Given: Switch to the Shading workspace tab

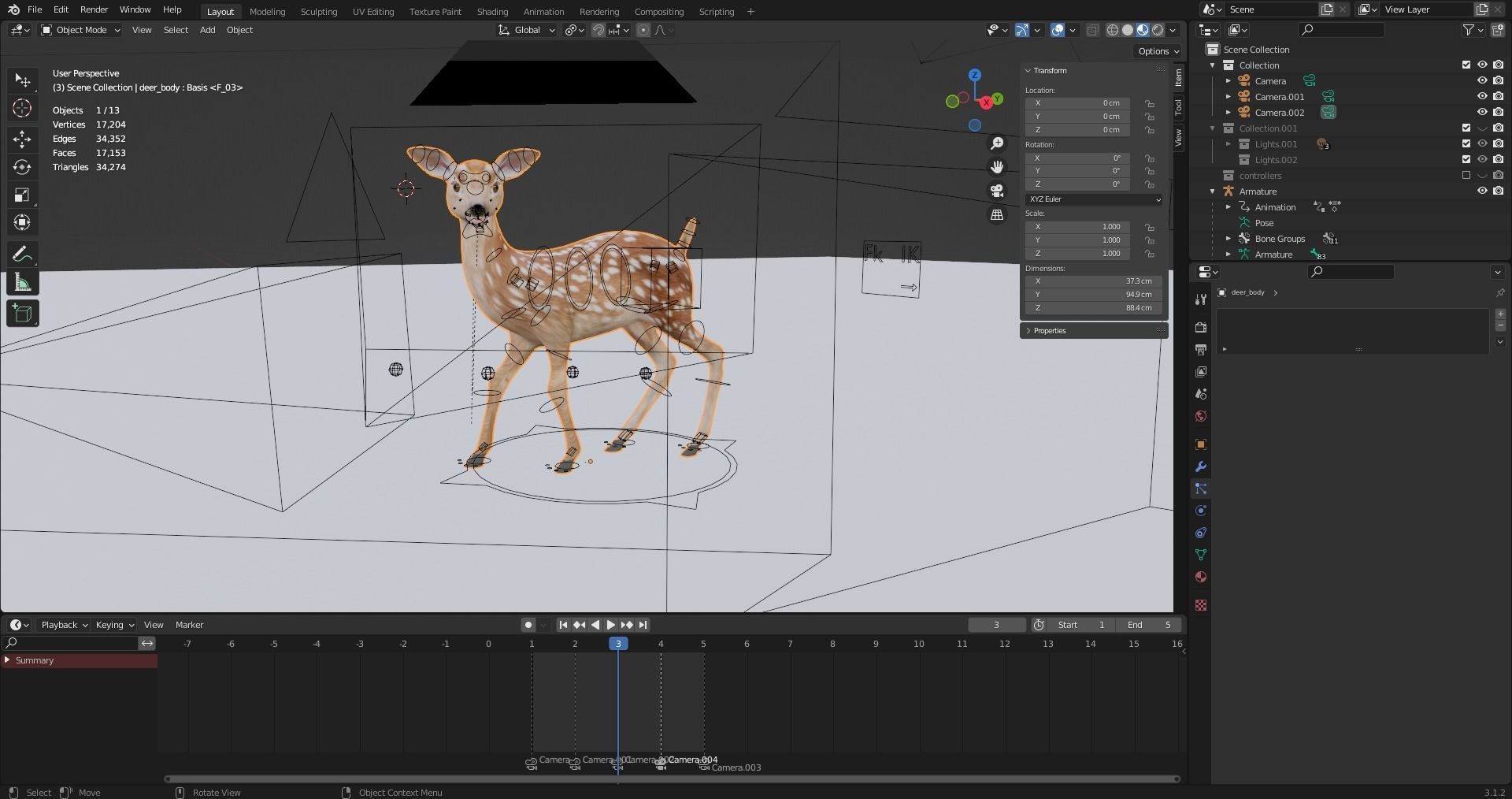Looking at the screenshot, I should (x=492, y=11).
